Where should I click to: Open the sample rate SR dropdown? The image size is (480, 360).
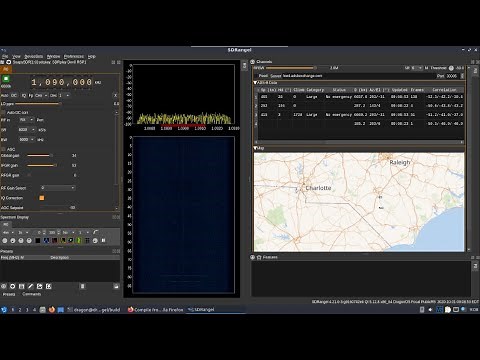point(27,130)
